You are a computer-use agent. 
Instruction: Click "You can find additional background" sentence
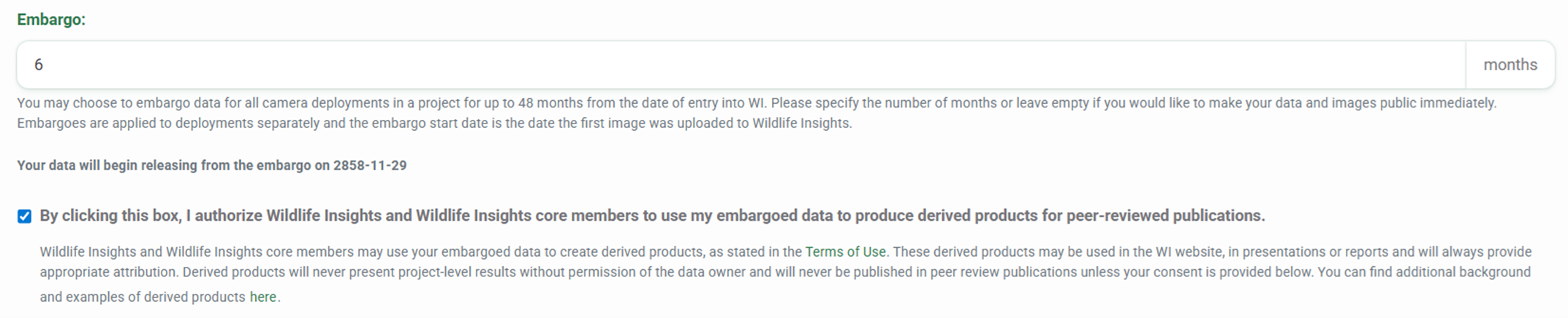1425,273
